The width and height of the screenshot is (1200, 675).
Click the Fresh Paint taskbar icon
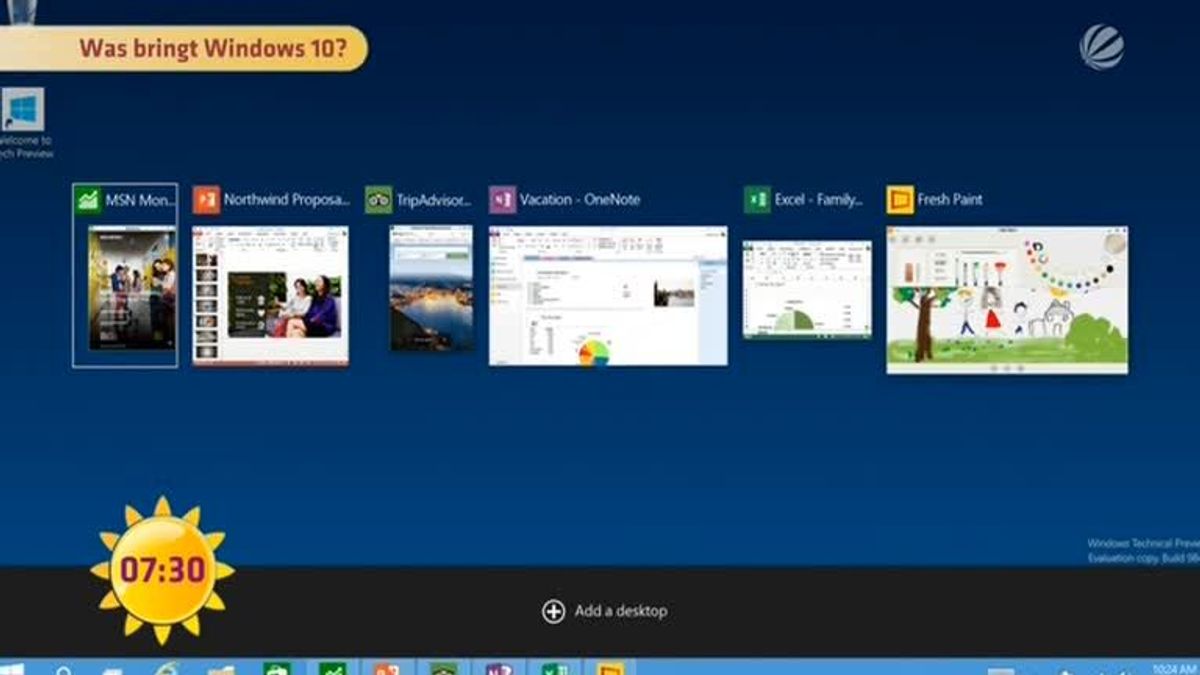click(x=609, y=669)
